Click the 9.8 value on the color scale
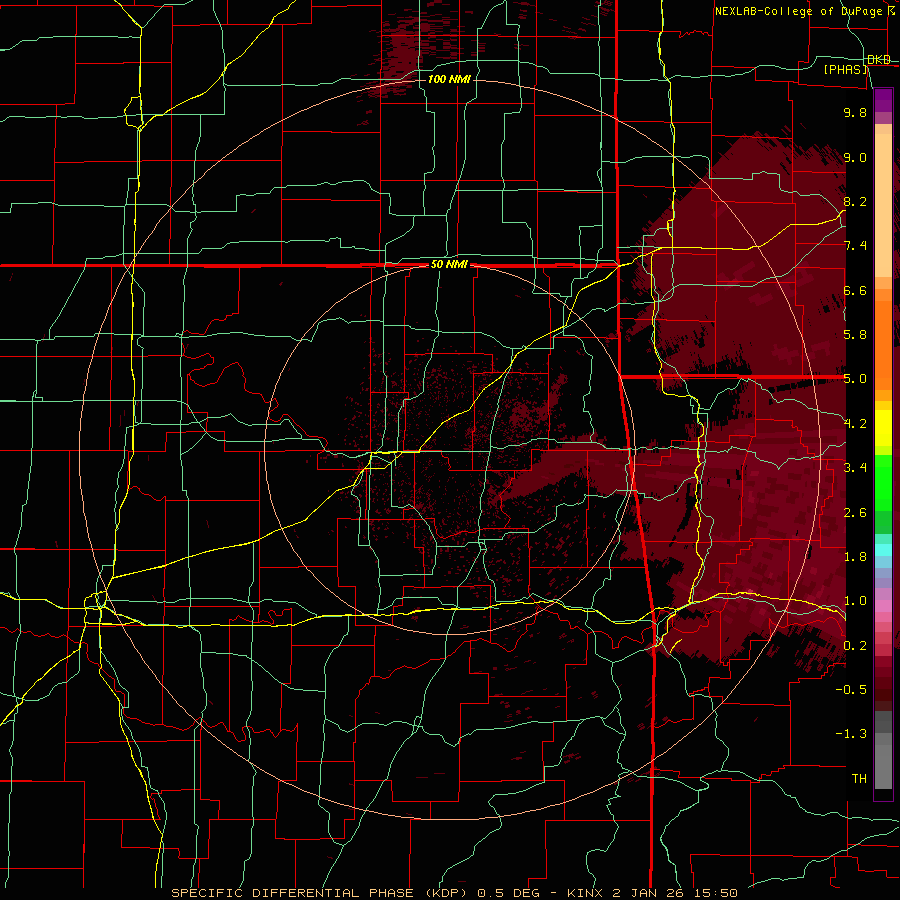Viewport: 900px width, 900px height. coord(855,112)
